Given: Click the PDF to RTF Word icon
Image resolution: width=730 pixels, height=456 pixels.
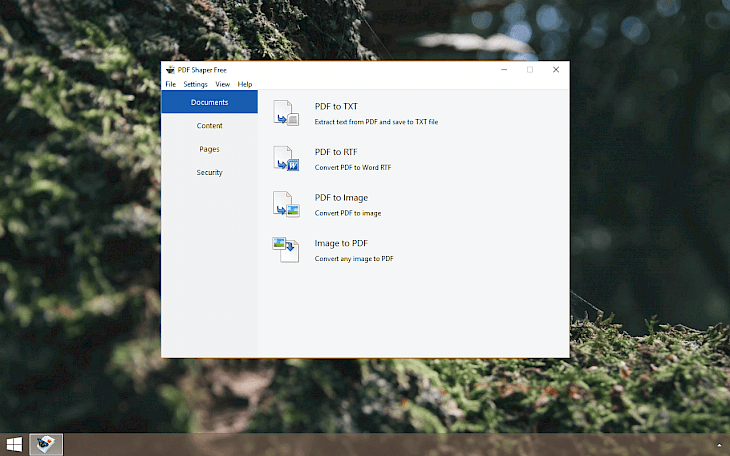Looking at the screenshot, I should (x=286, y=158).
